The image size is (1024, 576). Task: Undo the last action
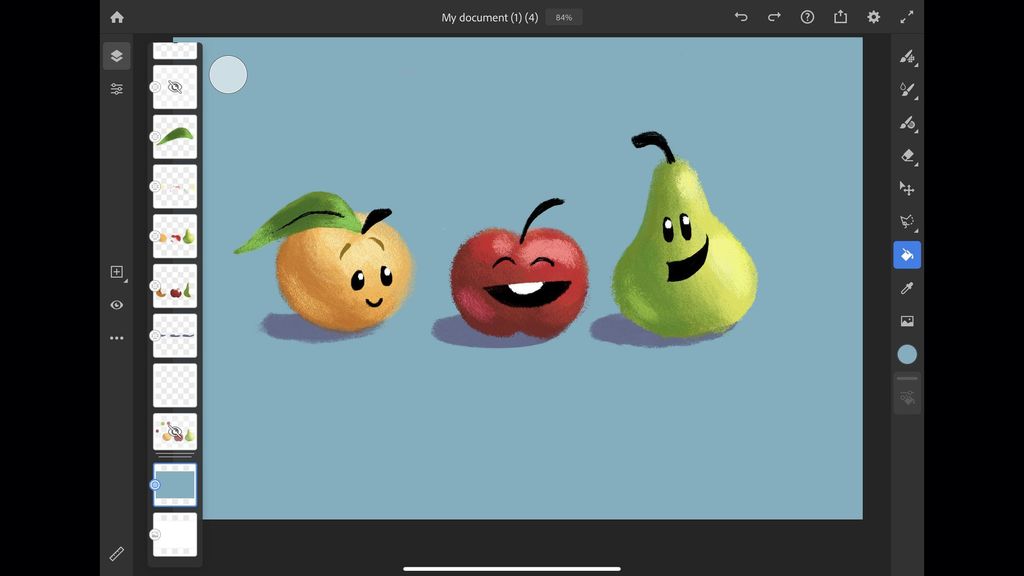point(741,16)
